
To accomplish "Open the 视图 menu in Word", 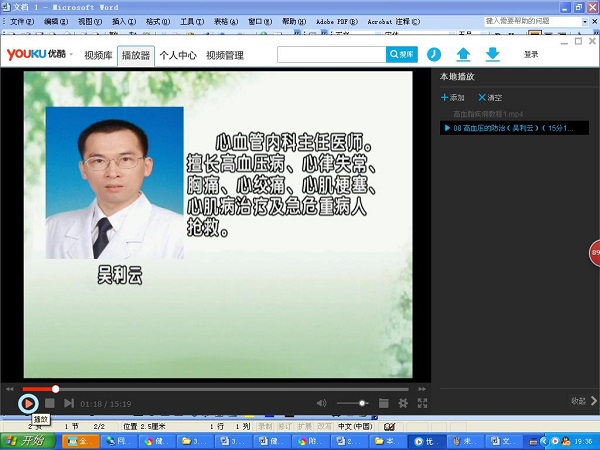I will coord(90,21).
